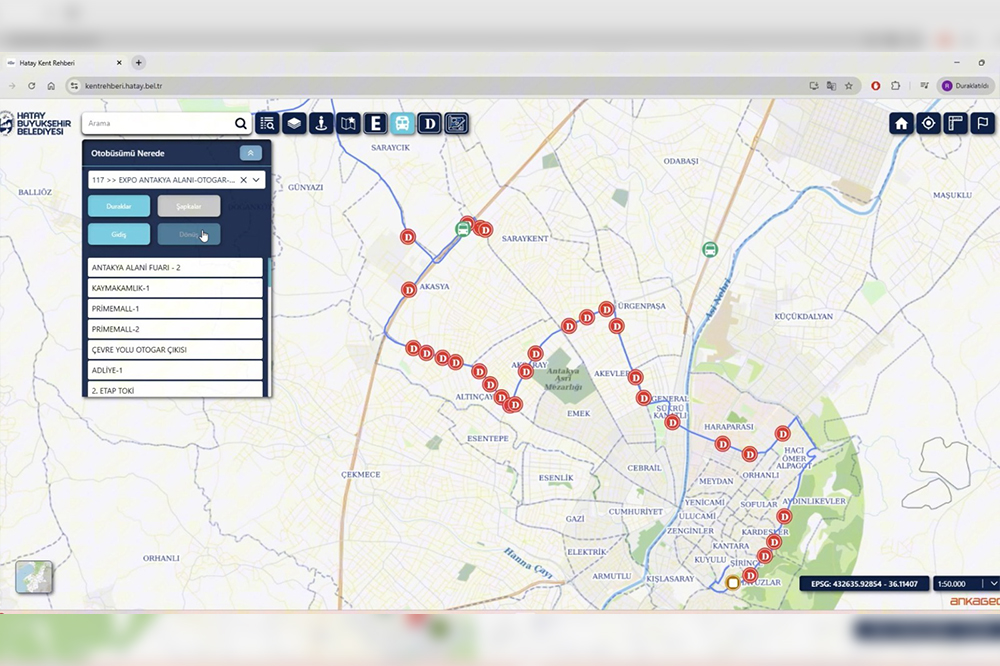The image size is (1000, 666).
Task: Click the basemap thumbnail at bottom left
Action: click(x=34, y=577)
